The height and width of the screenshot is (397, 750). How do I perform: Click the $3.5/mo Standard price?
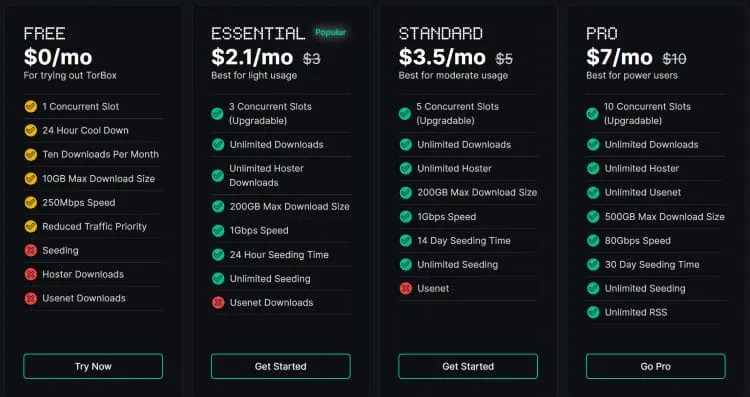[442, 57]
